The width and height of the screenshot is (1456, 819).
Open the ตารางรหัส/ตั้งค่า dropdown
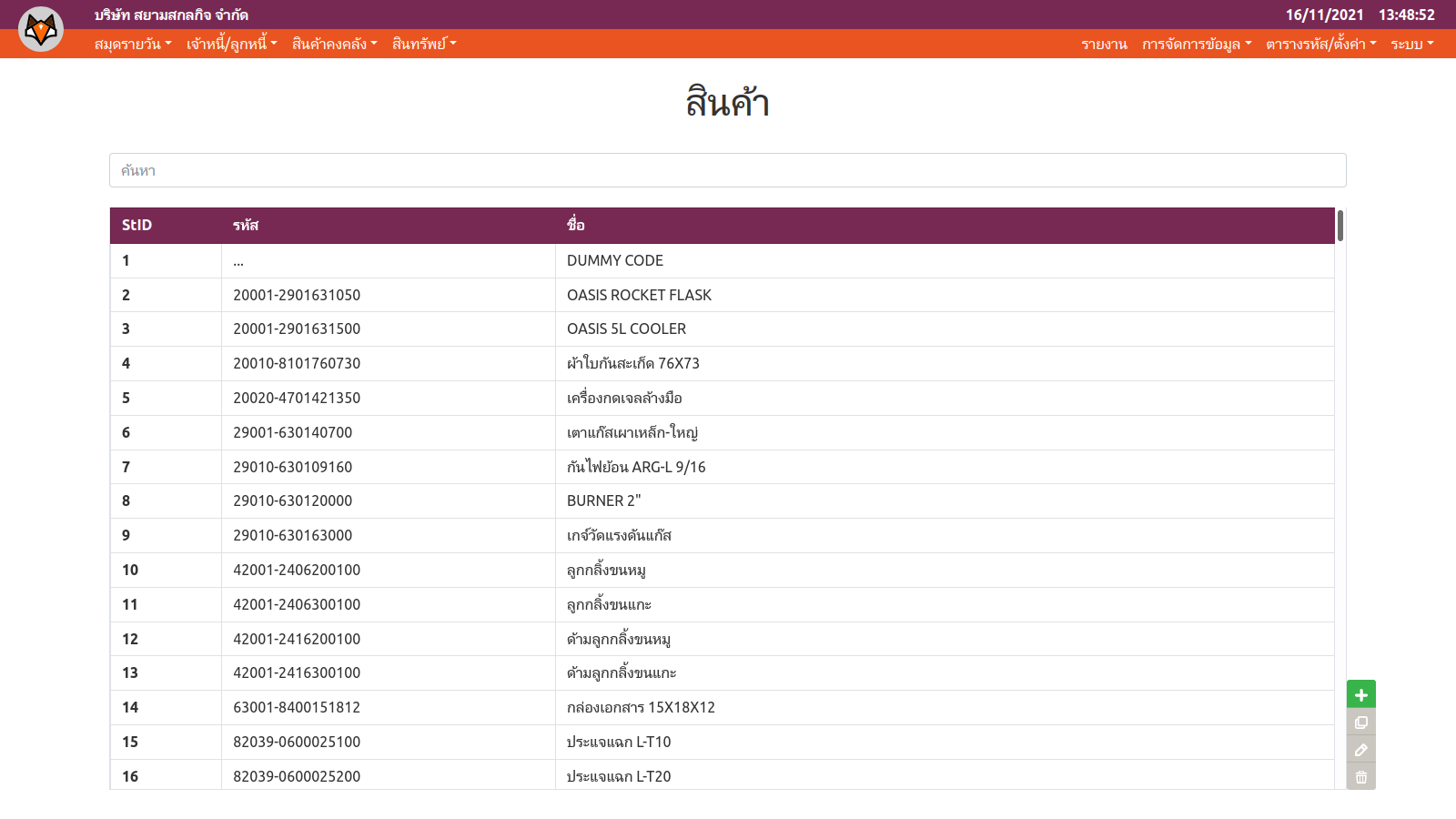(1321, 44)
